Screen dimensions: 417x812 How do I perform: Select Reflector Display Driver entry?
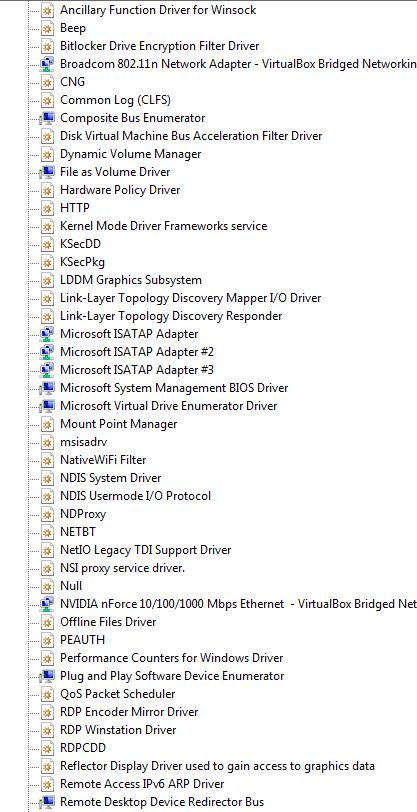click(x=218, y=766)
